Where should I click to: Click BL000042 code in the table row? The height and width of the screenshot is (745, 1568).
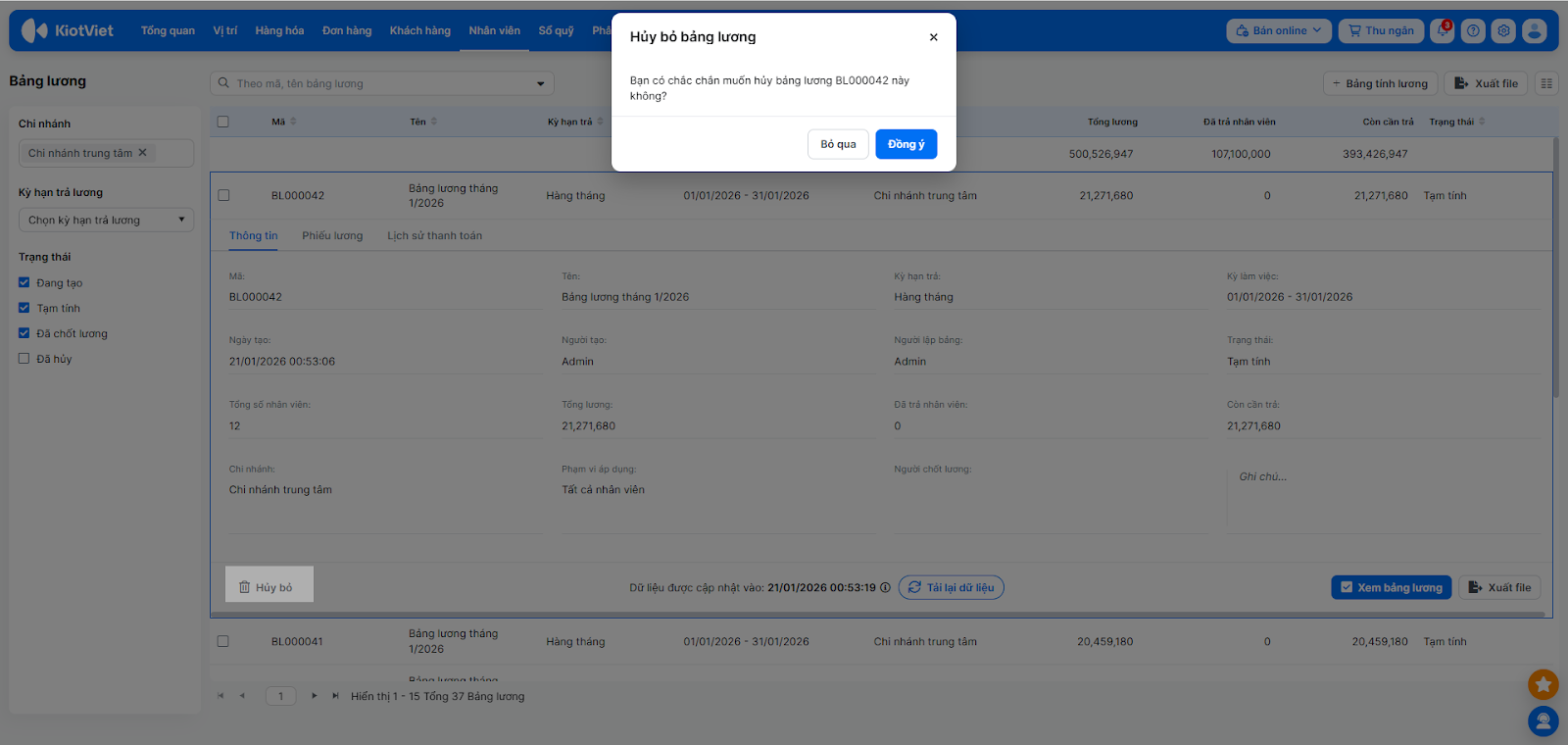click(298, 196)
